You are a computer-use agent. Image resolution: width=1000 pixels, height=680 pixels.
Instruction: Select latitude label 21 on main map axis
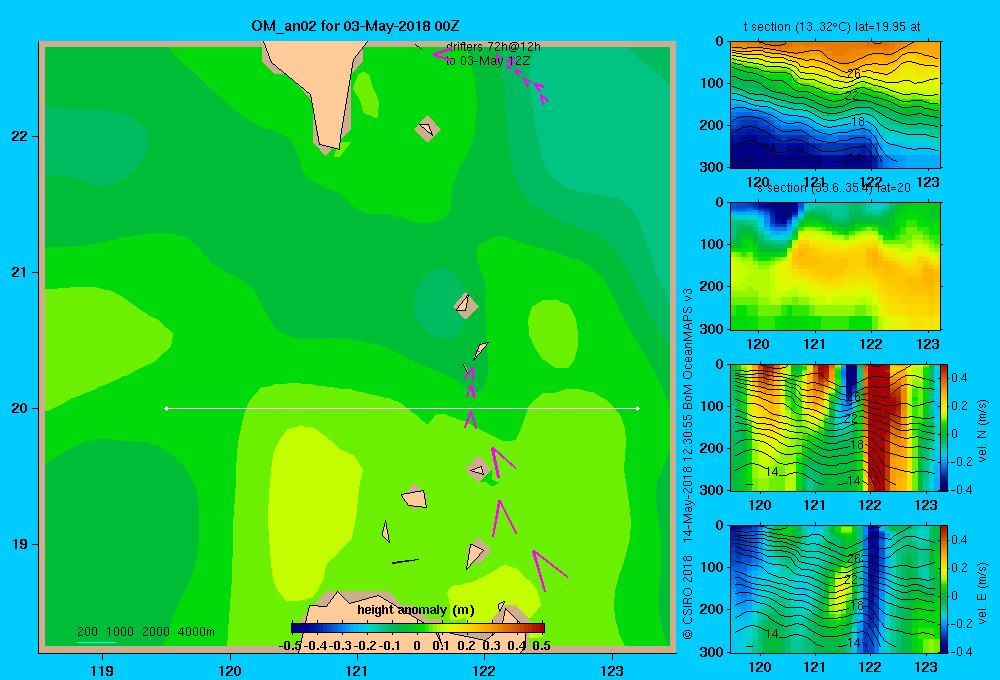(x=20, y=272)
